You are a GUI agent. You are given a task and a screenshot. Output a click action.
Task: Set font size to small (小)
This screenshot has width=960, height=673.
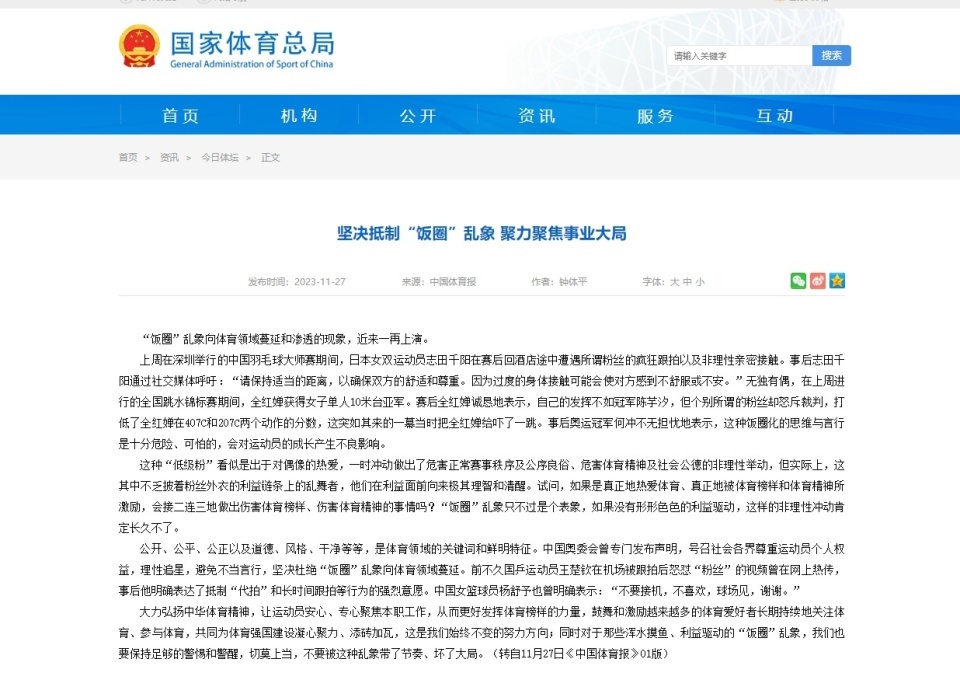point(700,282)
